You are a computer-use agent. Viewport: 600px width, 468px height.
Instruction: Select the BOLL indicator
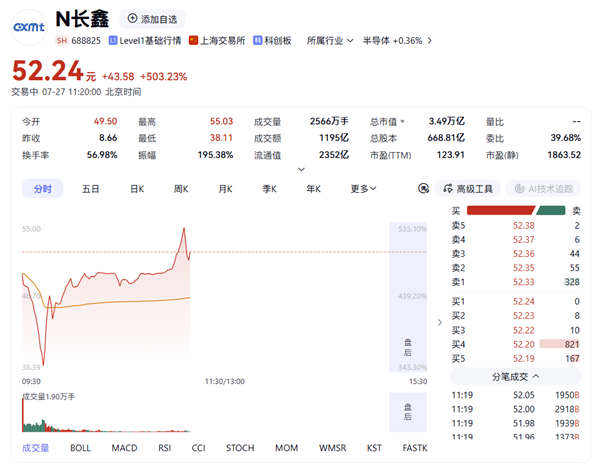coord(80,448)
